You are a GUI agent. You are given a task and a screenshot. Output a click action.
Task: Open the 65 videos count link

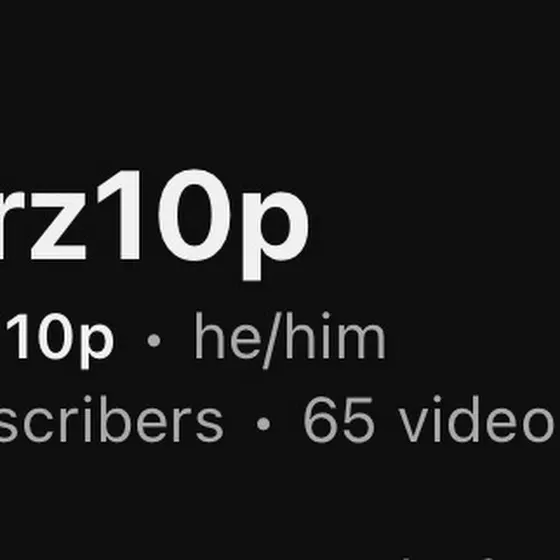tap(431, 419)
